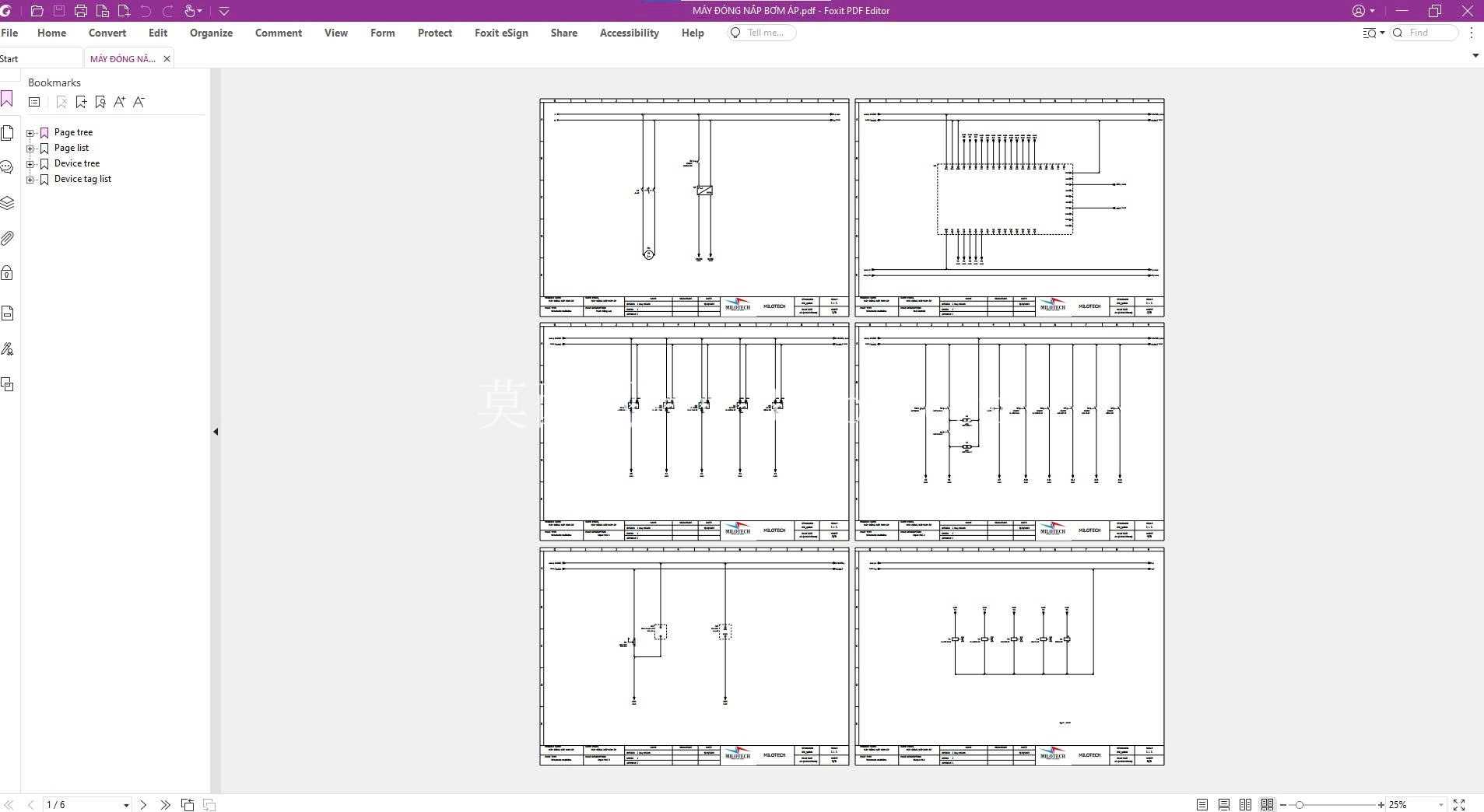Click the zoom slider handle
The image size is (1484, 812).
click(1299, 805)
